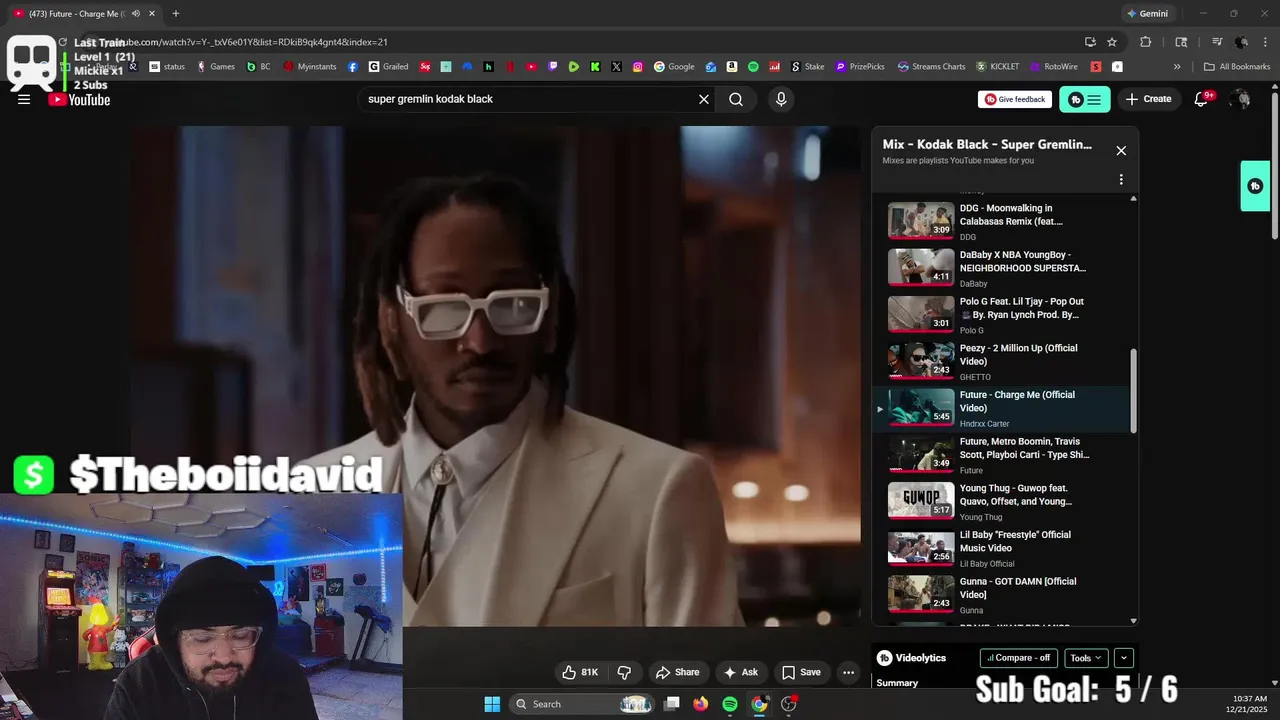Open the Google bookmark
The height and width of the screenshot is (720, 1280).
pyautogui.click(x=674, y=67)
